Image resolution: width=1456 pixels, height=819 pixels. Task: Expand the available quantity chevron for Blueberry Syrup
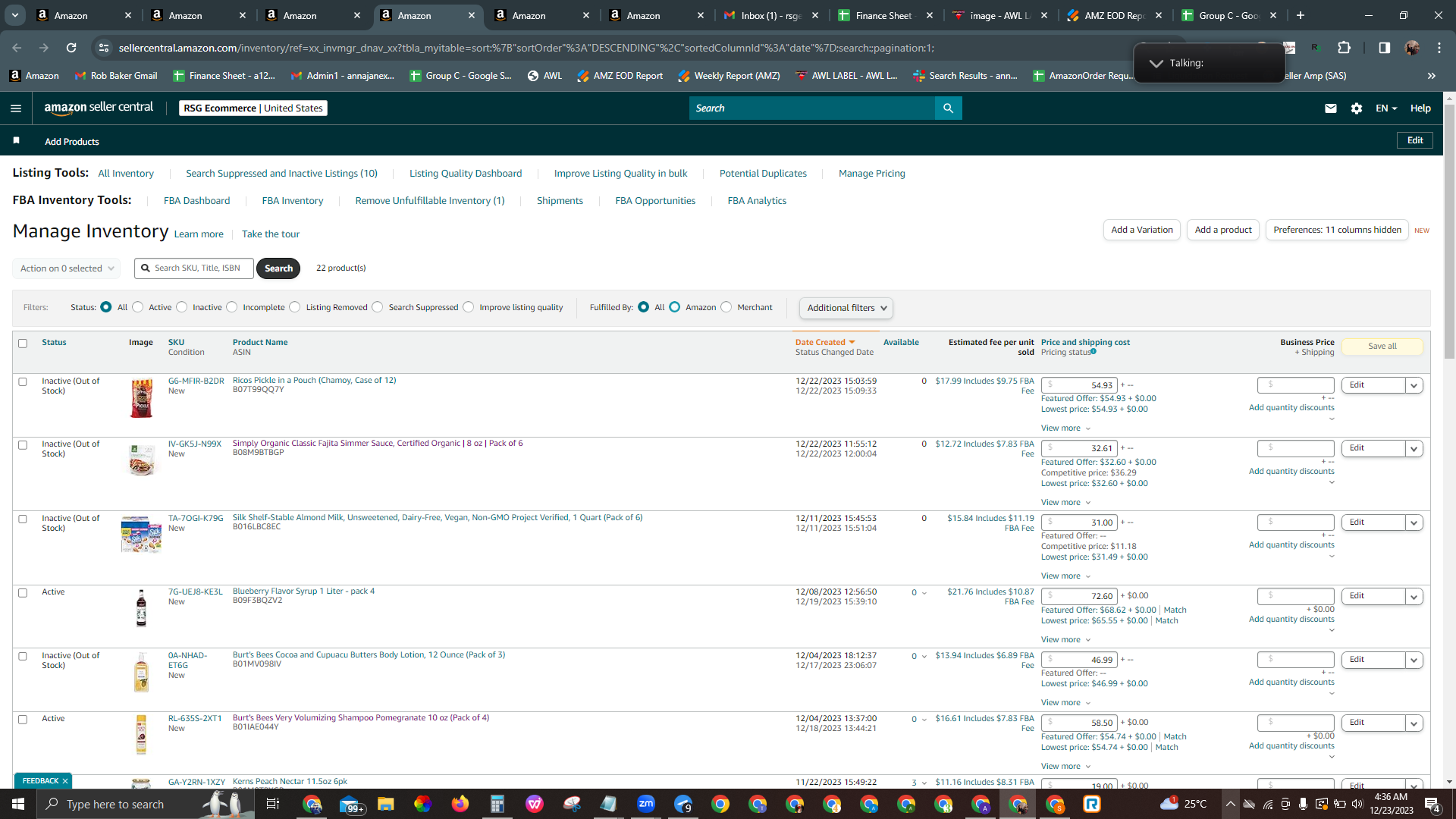coord(924,593)
